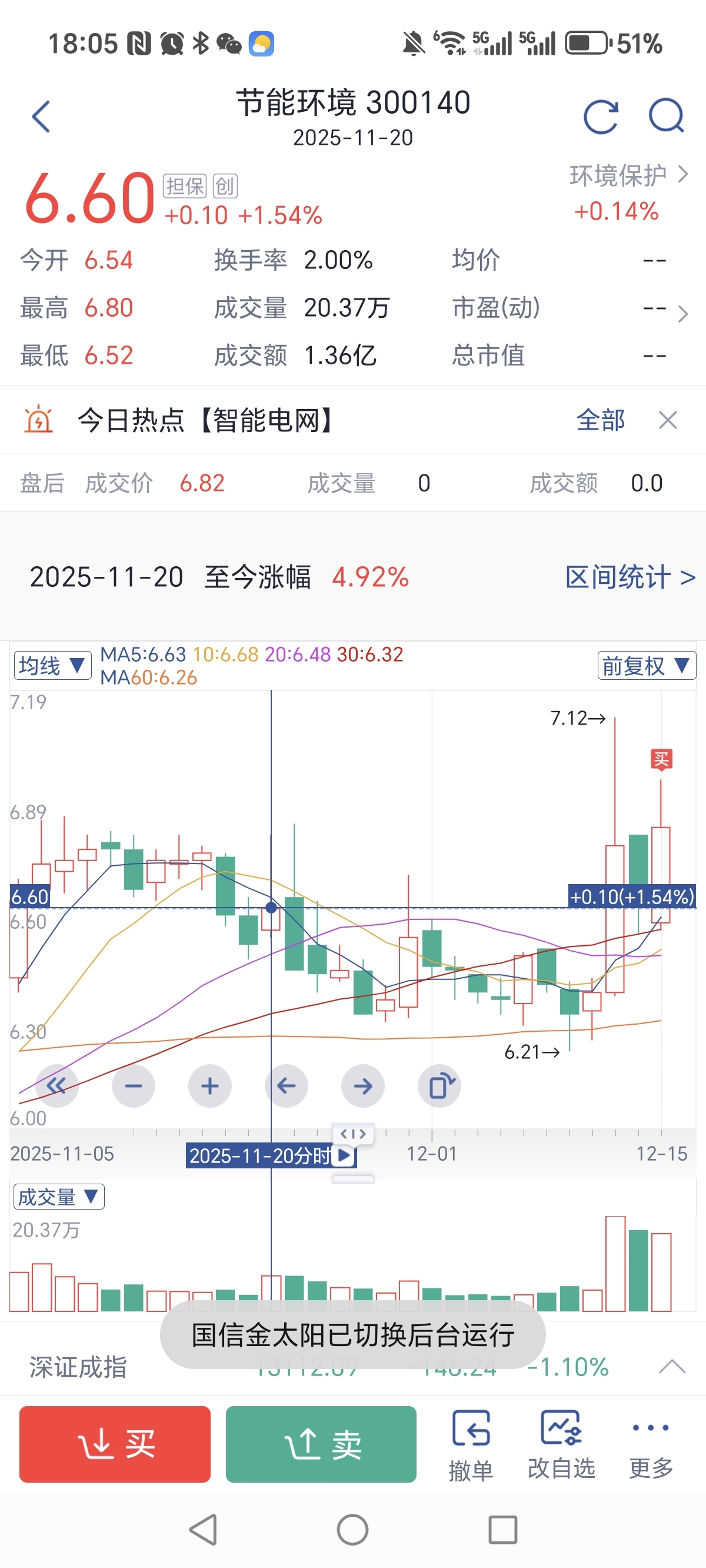Open 撤单 cancel order
The width and height of the screenshot is (706, 1568).
coord(471,1445)
